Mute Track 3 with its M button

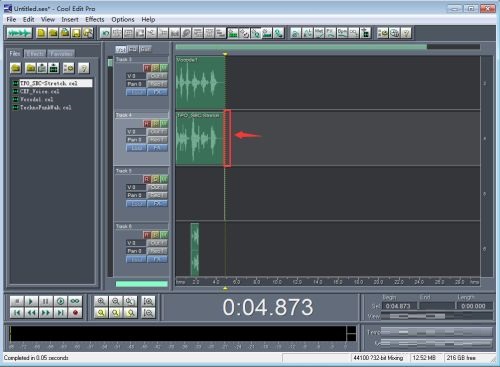[x=164, y=68]
